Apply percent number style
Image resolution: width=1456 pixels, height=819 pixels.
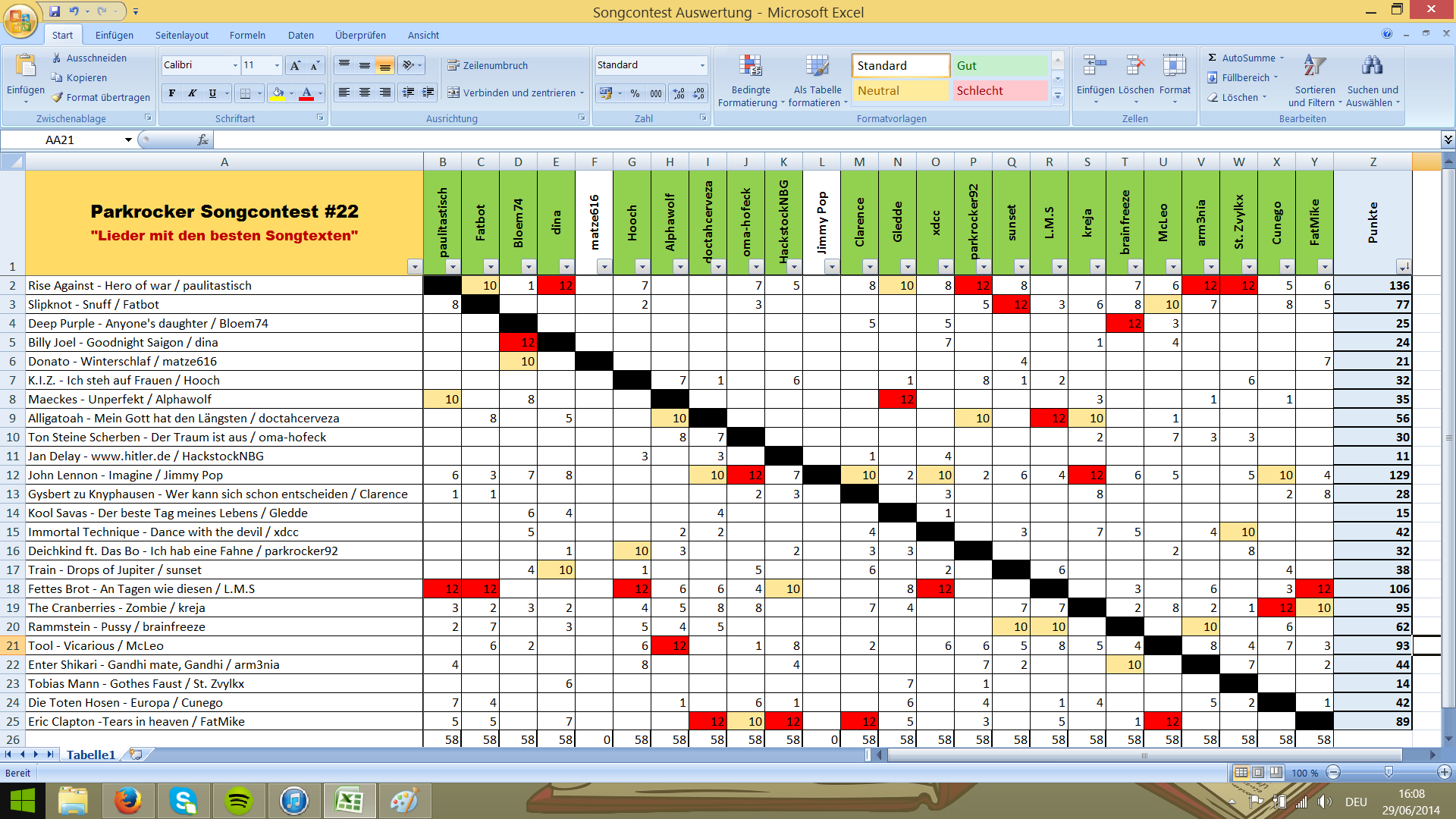pyautogui.click(x=635, y=93)
